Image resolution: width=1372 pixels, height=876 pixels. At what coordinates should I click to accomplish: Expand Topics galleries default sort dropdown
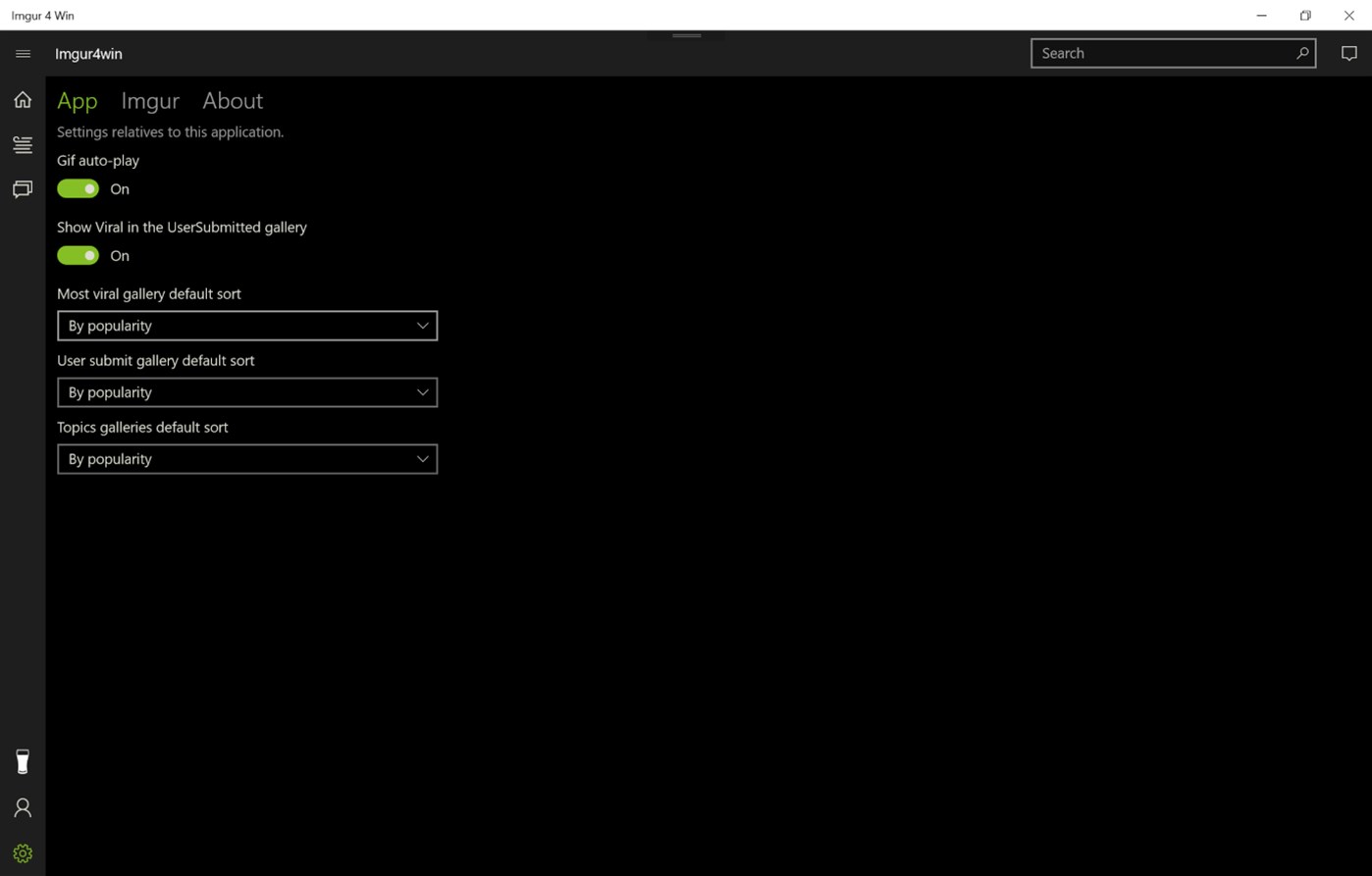coord(247,459)
